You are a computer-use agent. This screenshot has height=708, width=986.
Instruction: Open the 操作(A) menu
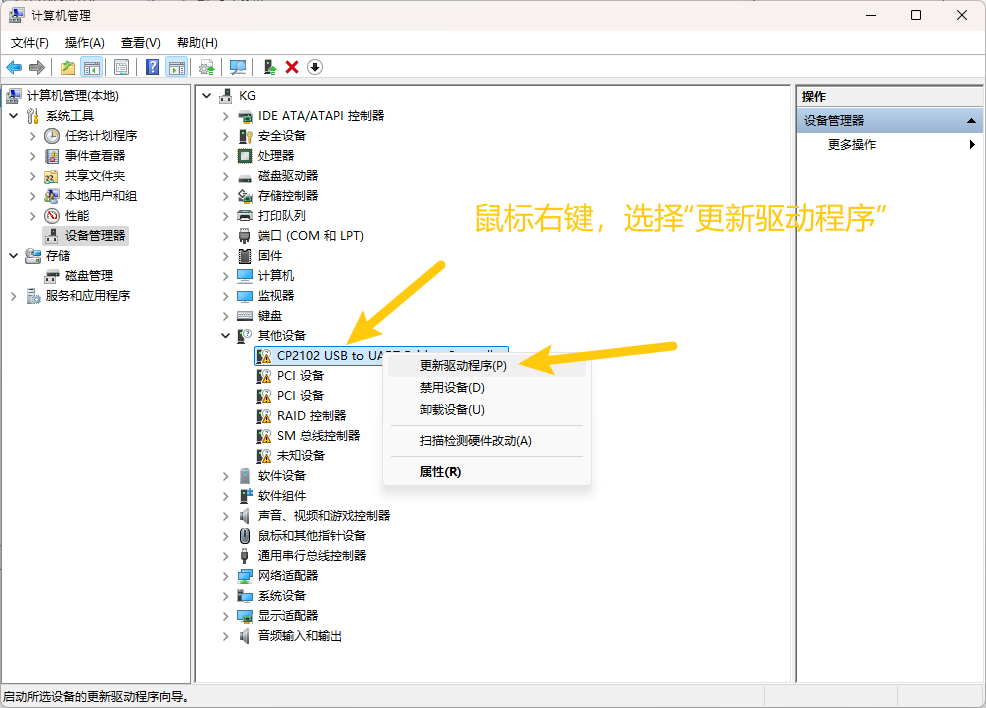pyautogui.click(x=84, y=43)
